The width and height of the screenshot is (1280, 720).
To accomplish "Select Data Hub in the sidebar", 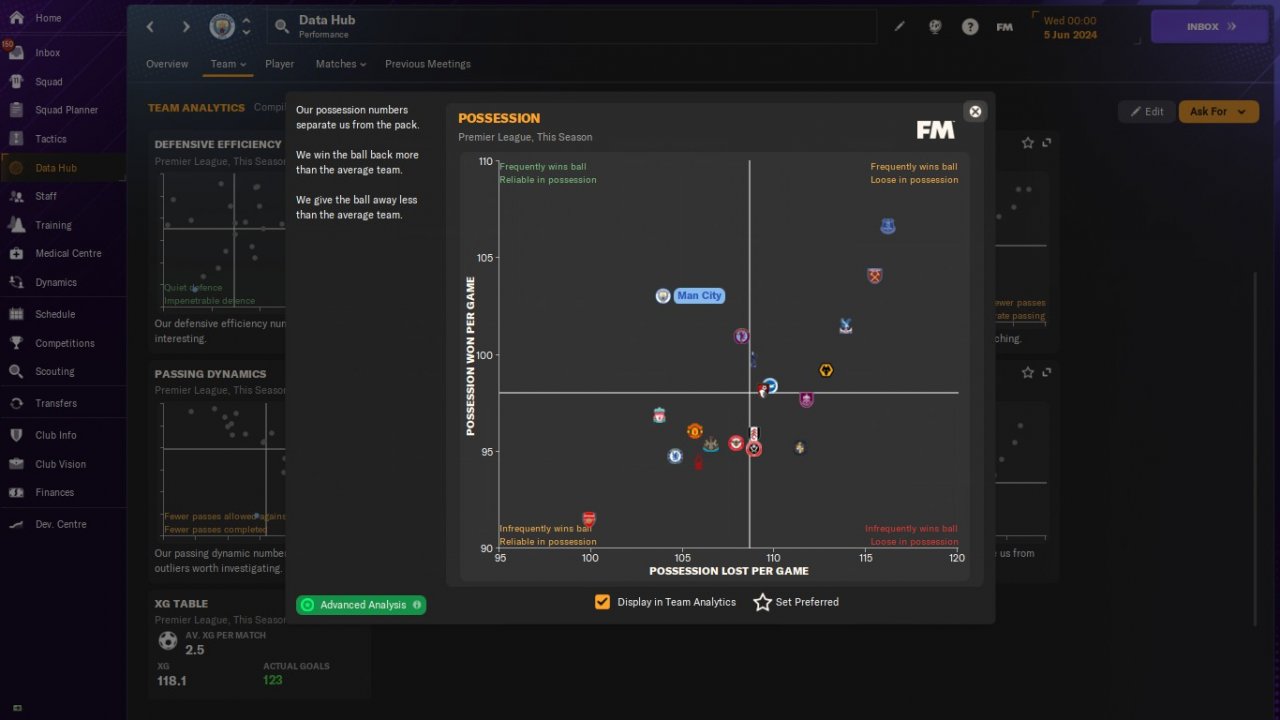I will point(56,168).
